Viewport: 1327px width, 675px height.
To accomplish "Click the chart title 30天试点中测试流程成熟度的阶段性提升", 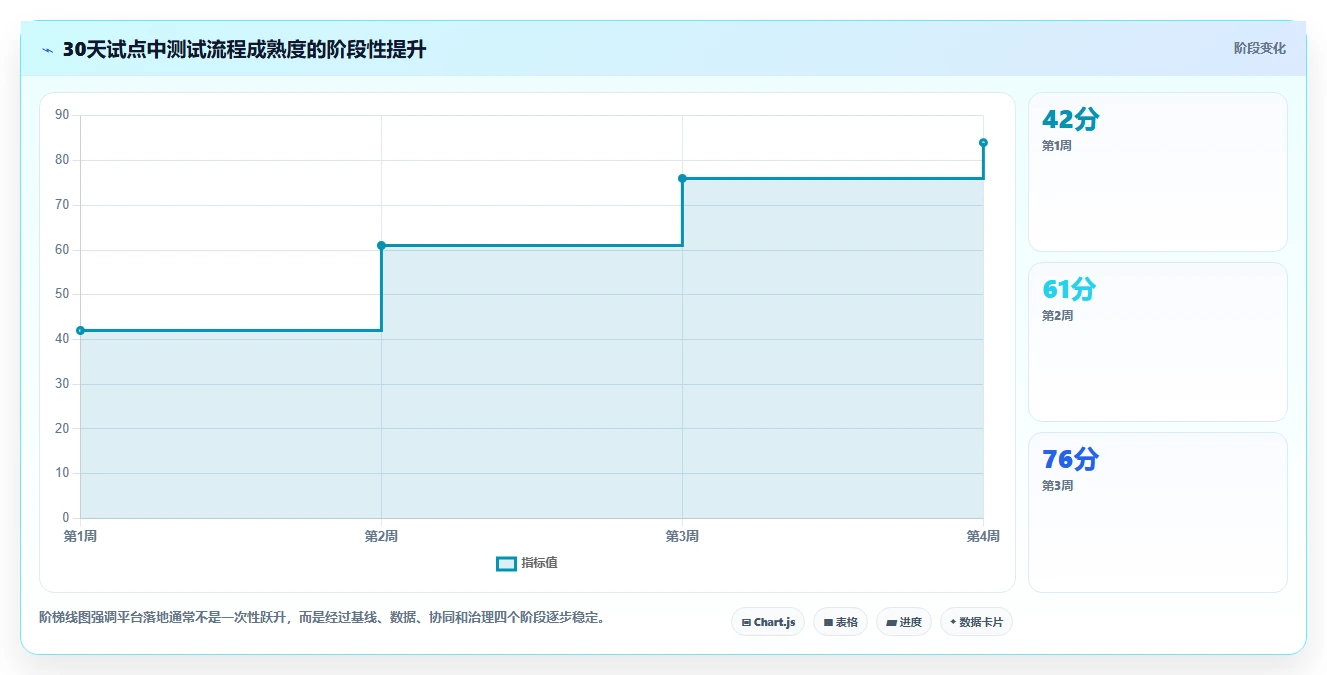I will coord(244,49).
